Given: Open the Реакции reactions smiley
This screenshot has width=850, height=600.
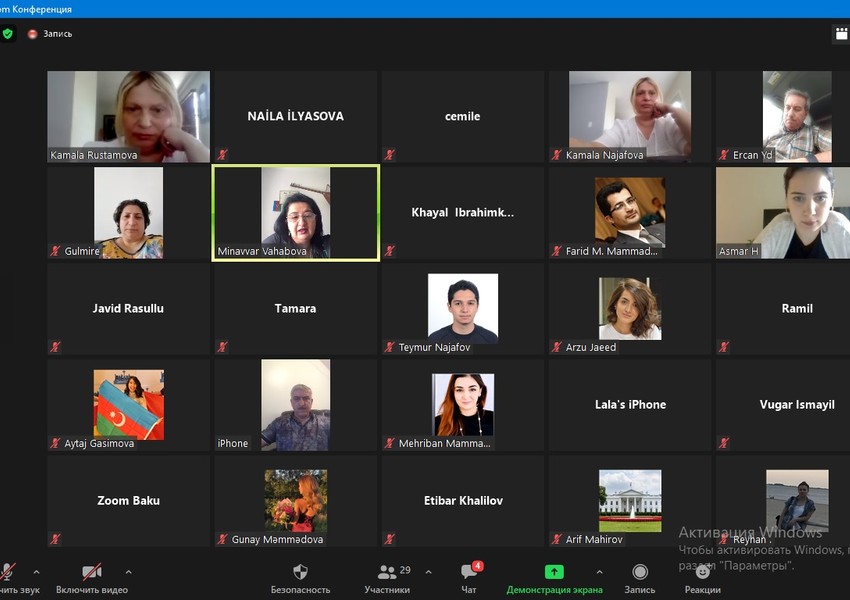Looking at the screenshot, I should click(702, 573).
